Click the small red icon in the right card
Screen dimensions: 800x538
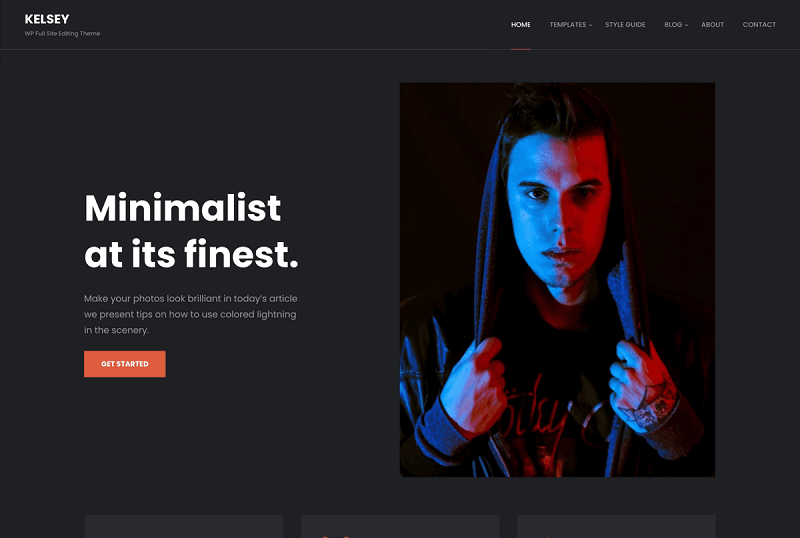[x=548, y=536]
